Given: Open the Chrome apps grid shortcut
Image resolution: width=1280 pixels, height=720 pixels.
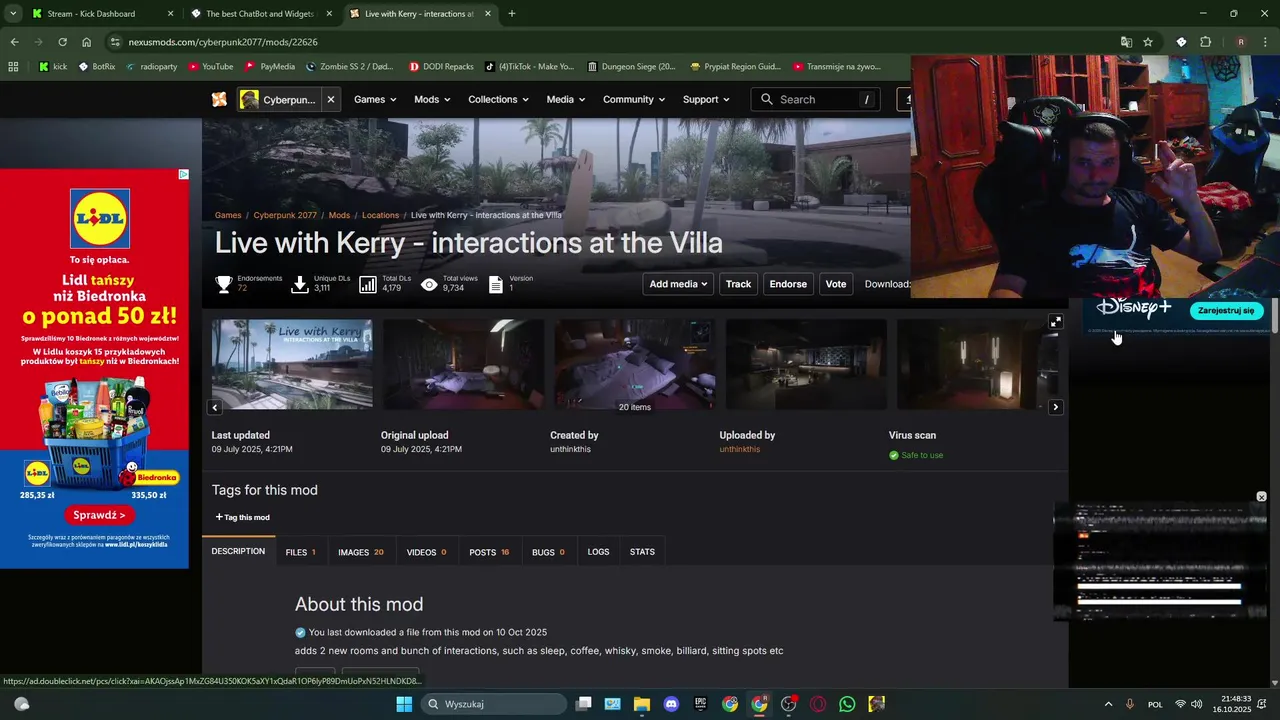Looking at the screenshot, I should click(x=13, y=67).
